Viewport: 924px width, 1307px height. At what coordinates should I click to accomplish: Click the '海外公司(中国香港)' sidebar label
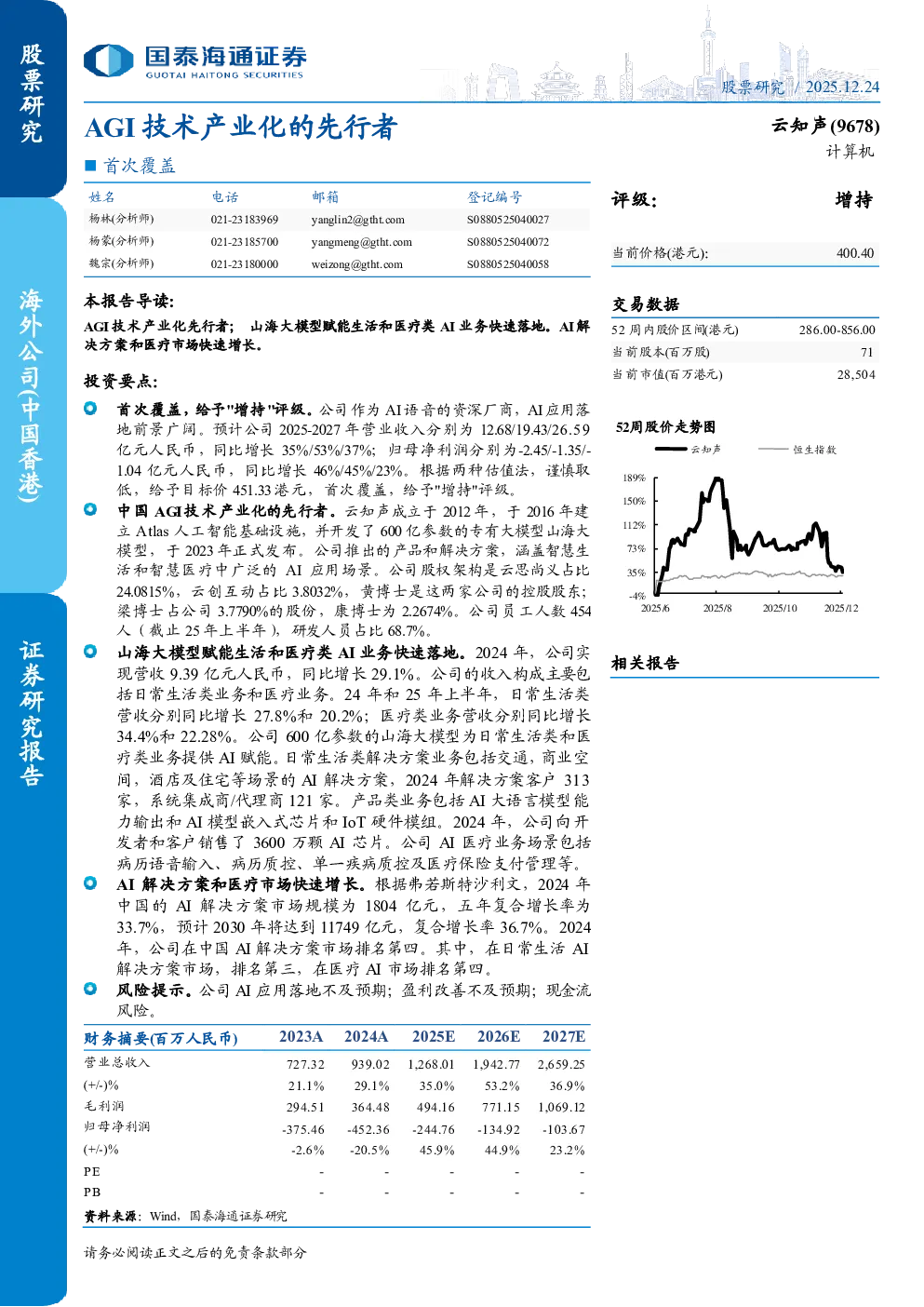32,395
